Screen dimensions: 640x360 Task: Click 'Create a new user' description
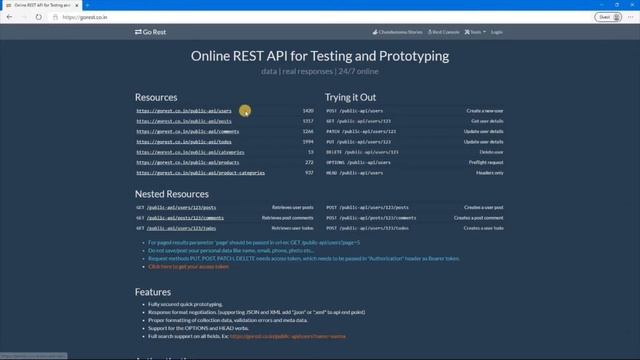(x=484, y=111)
